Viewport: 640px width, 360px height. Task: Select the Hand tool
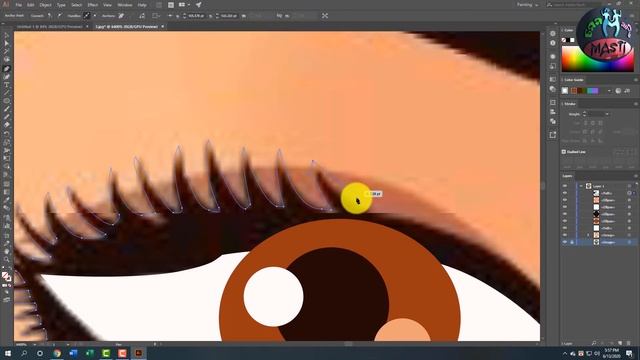(x=7, y=251)
